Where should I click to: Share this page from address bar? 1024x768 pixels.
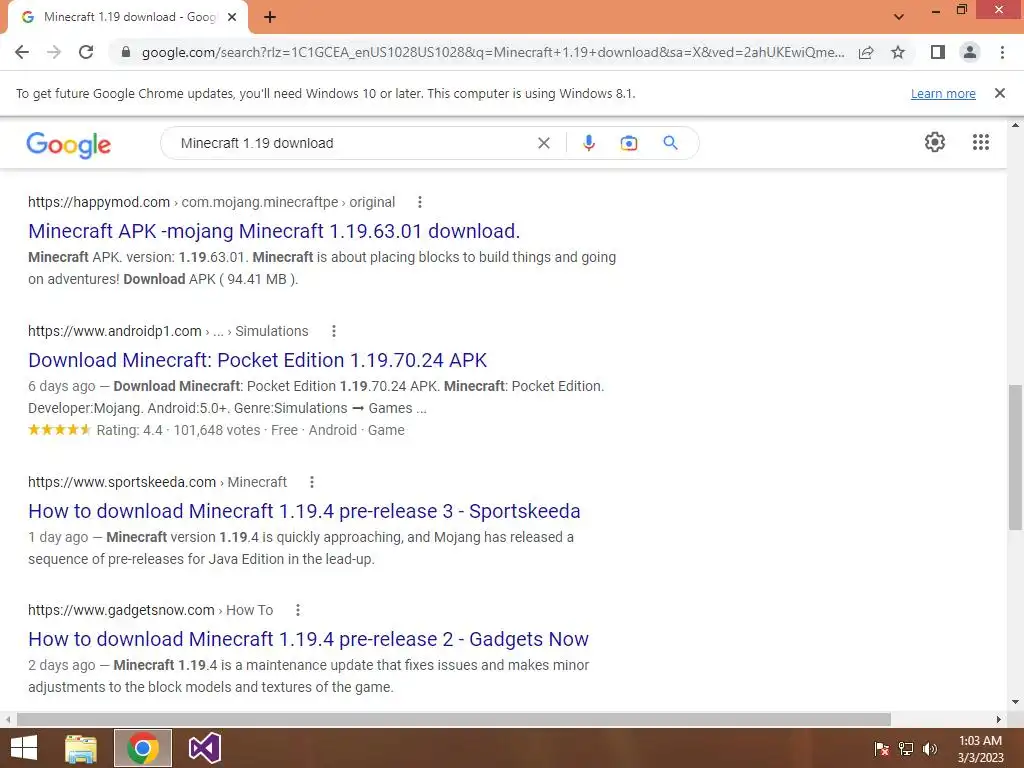[x=866, y=52]
